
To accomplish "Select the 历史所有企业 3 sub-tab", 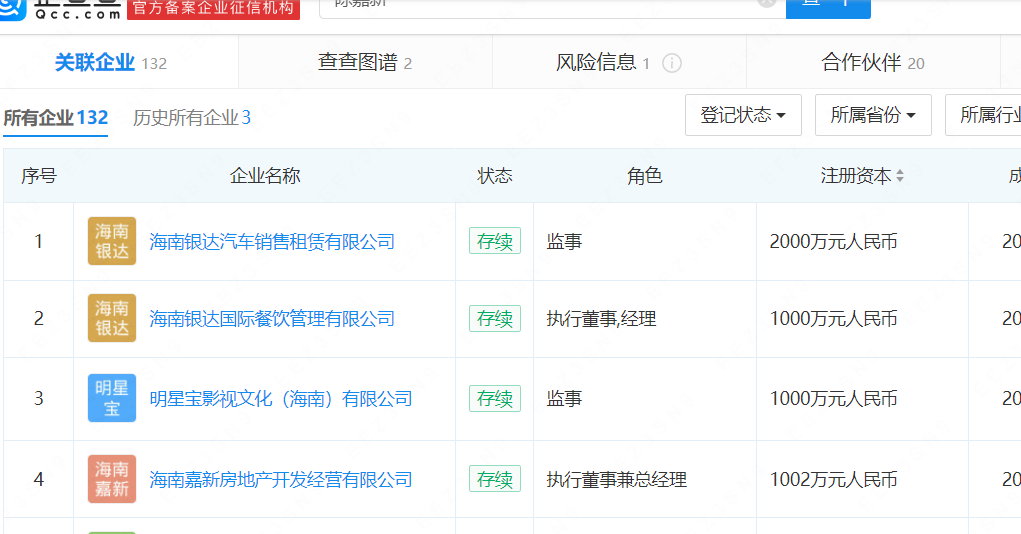I will coord(191,118).
